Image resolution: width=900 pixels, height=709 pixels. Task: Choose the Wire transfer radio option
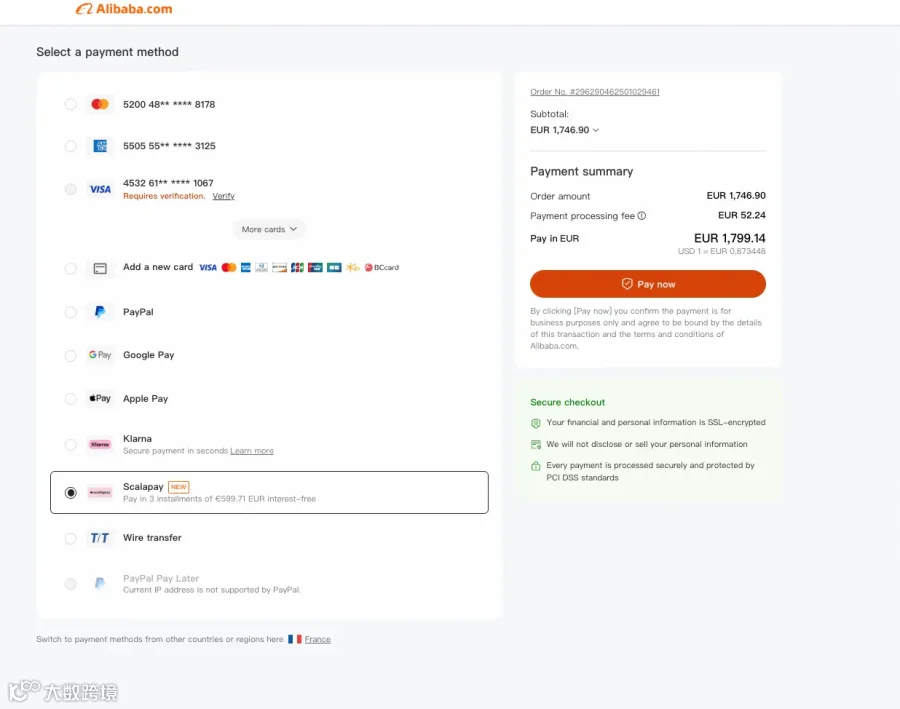(71, 538)
